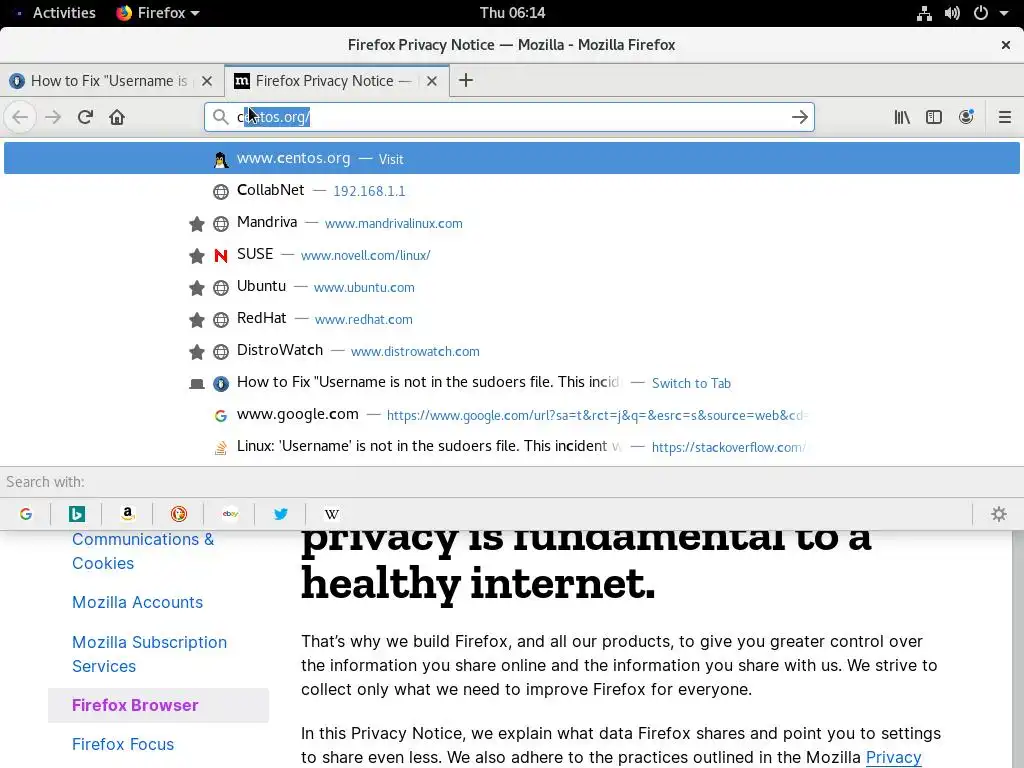Viewport: 1024px width, 768px height.
Task: Select the stackoverflow sudoers suggestion
Action: pos(511,447)
